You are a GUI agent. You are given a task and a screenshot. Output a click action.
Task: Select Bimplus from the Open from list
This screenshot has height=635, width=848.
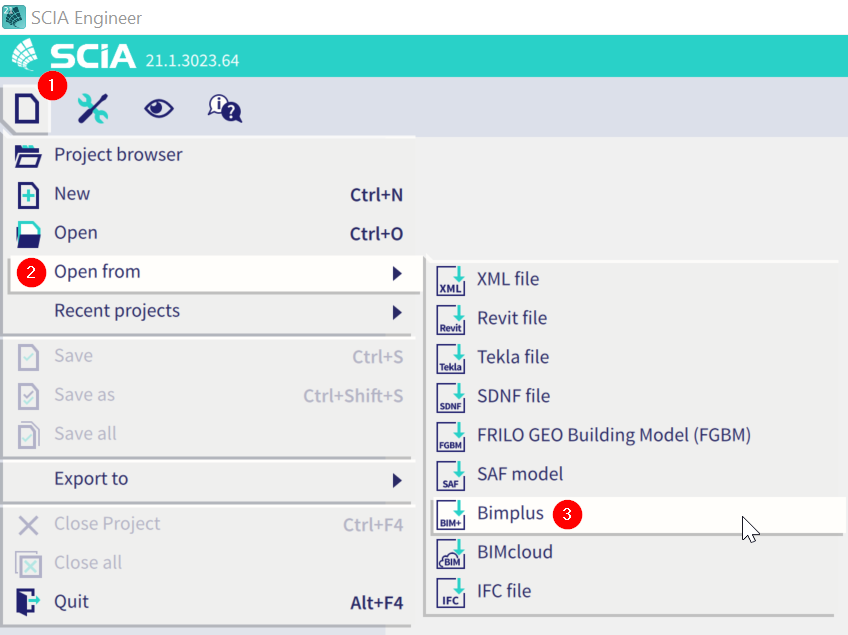click(x=510, y=514)
